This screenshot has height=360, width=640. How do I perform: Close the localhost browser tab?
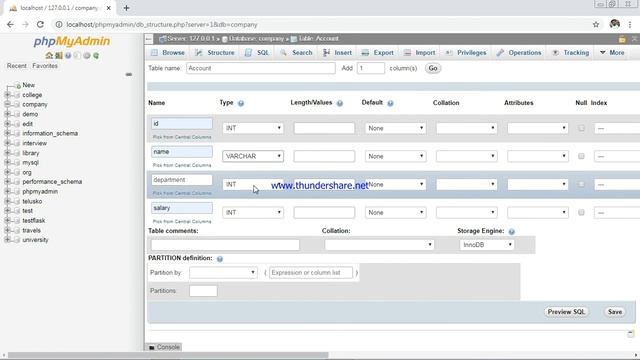tap(109, 8)
